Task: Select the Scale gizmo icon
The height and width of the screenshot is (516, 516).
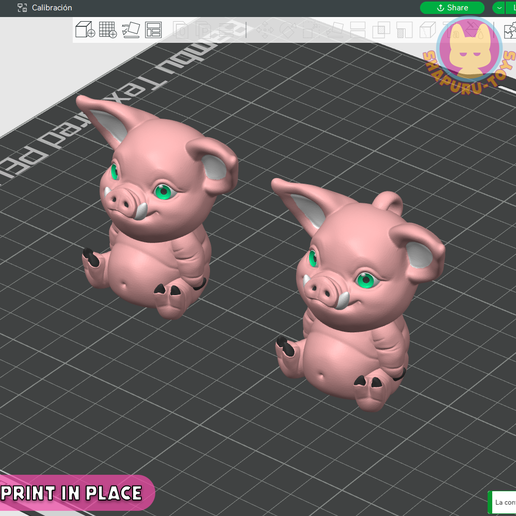Action: tap(311, 30)
